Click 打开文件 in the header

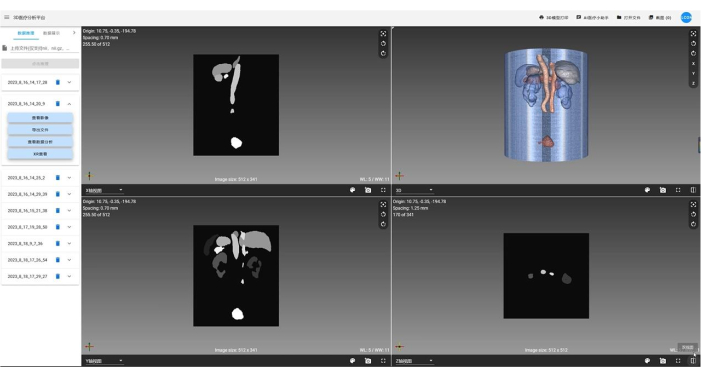tap(629, 17)
